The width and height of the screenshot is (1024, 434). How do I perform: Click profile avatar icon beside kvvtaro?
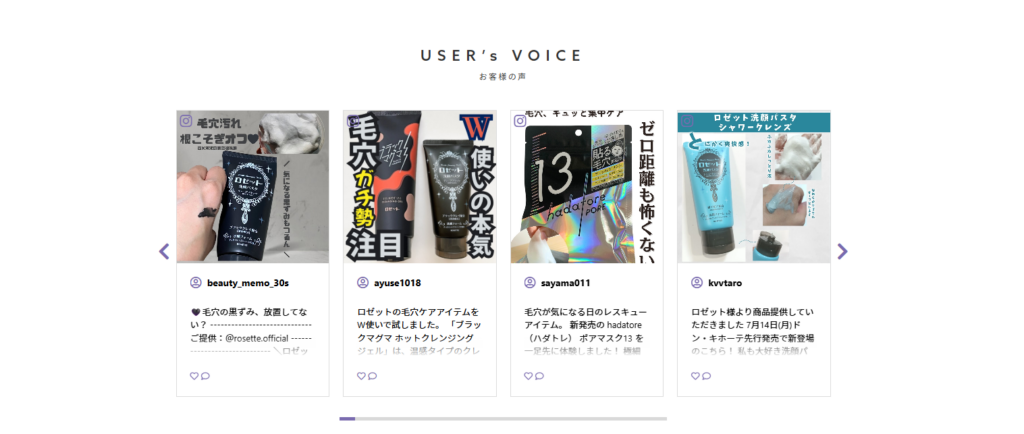click(x=697, y=283)
